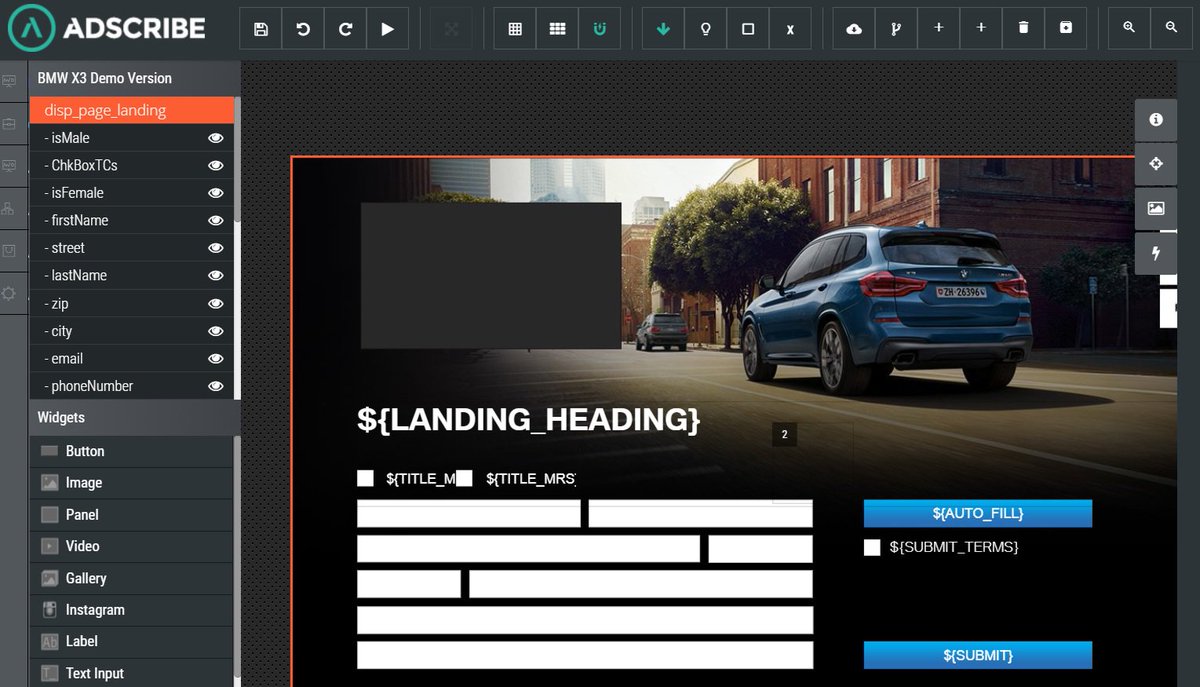Viewport: 1200px width, 687px height.
Task: Select the dark gray panel on canvas
Action: [491, 276]
